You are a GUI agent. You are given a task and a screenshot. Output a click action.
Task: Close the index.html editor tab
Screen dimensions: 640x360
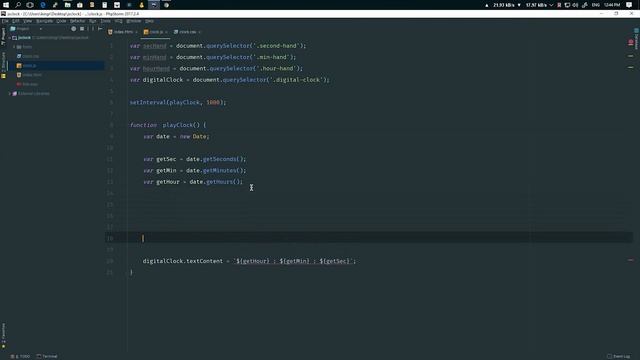pos(136,32)
